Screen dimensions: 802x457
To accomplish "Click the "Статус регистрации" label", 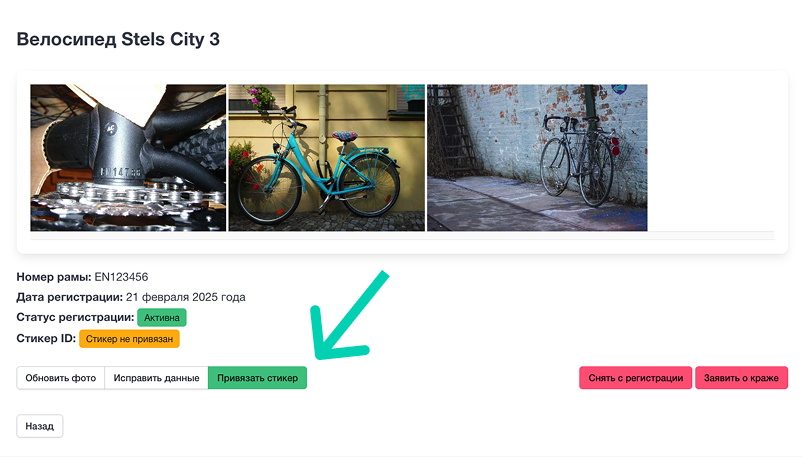I will coord(75,318).
